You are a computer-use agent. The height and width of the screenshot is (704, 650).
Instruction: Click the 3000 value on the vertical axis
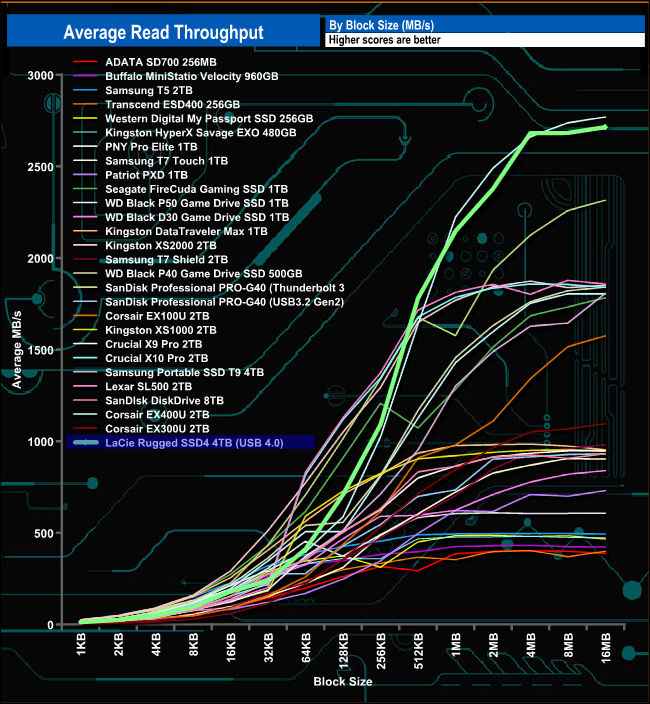[x=40, y=75]
